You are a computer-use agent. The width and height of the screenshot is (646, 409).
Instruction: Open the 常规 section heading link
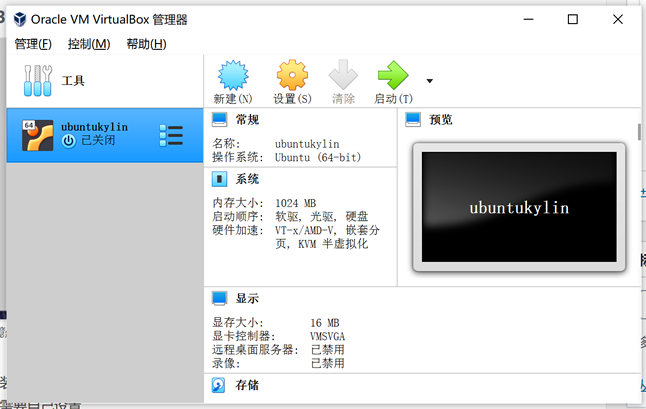247,120
